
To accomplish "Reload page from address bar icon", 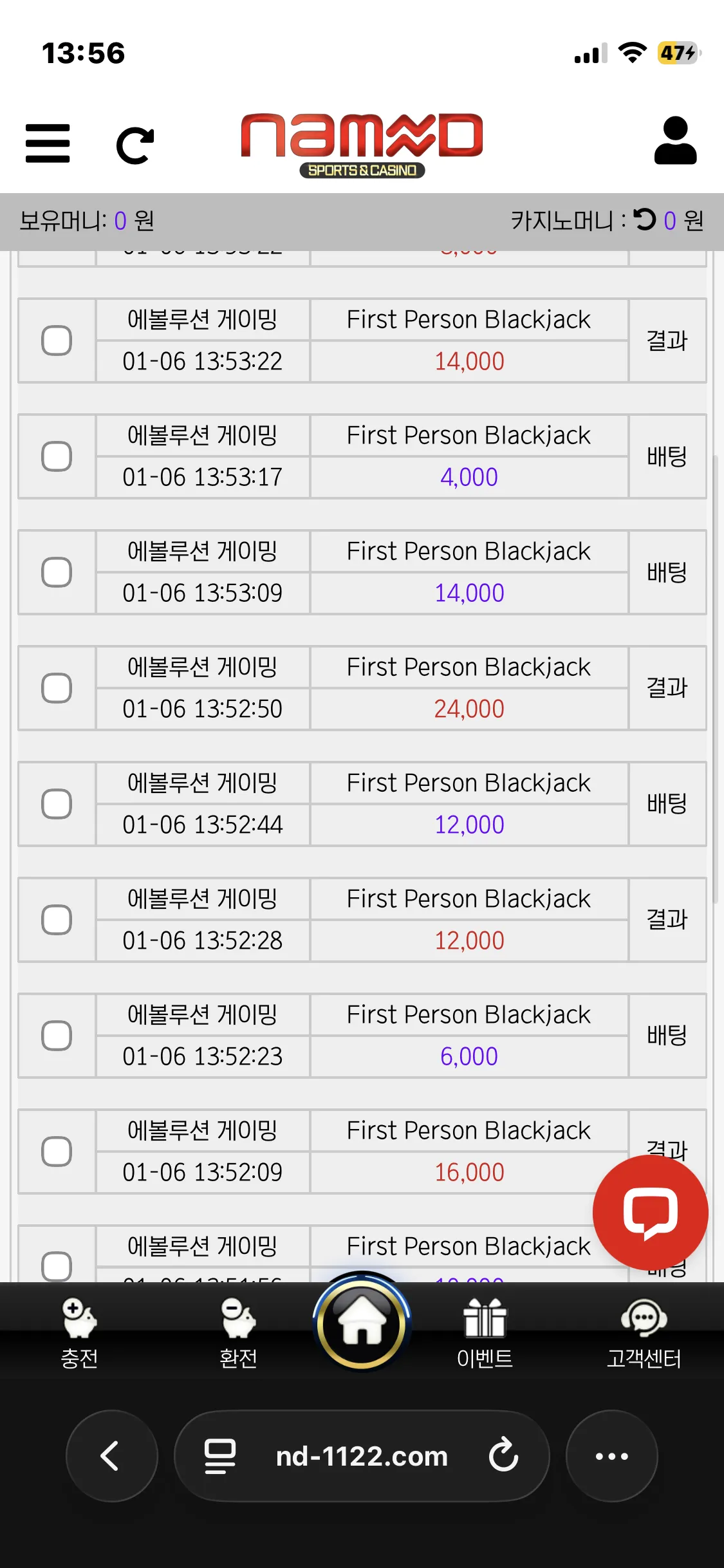I will click(x=503, y=1455).
